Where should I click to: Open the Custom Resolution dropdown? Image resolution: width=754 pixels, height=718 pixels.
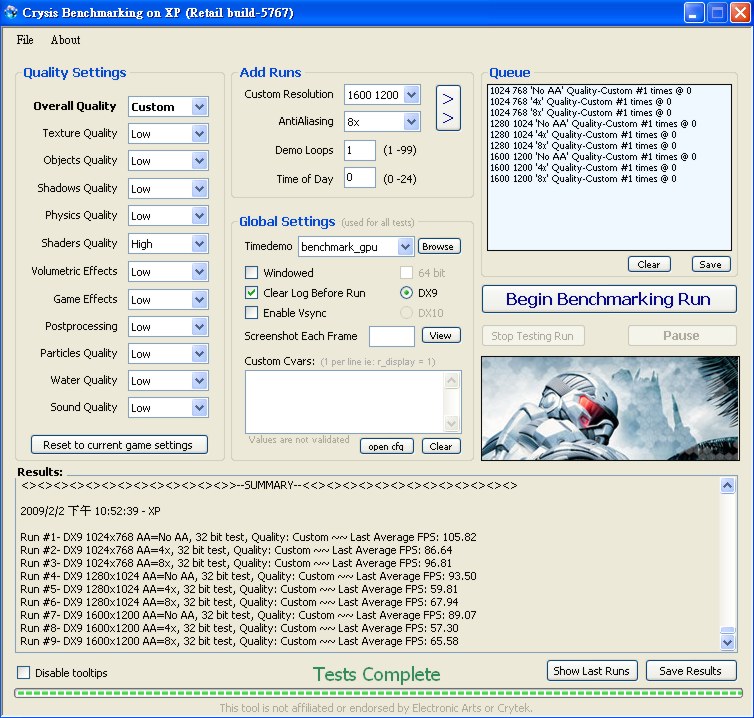[x=412, y=95]
